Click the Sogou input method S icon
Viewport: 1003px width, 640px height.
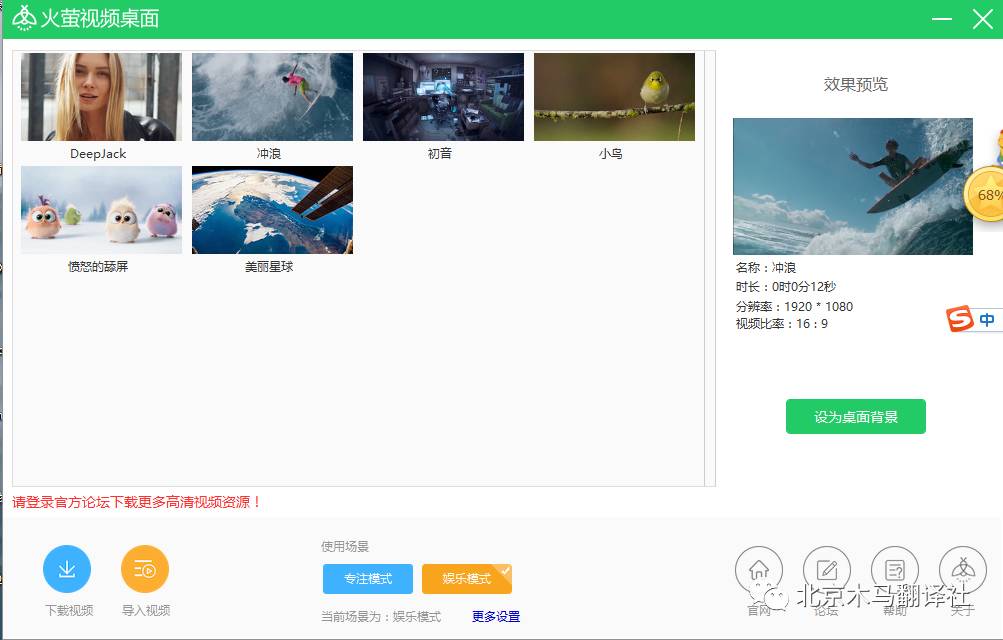(x=960, y=318)
